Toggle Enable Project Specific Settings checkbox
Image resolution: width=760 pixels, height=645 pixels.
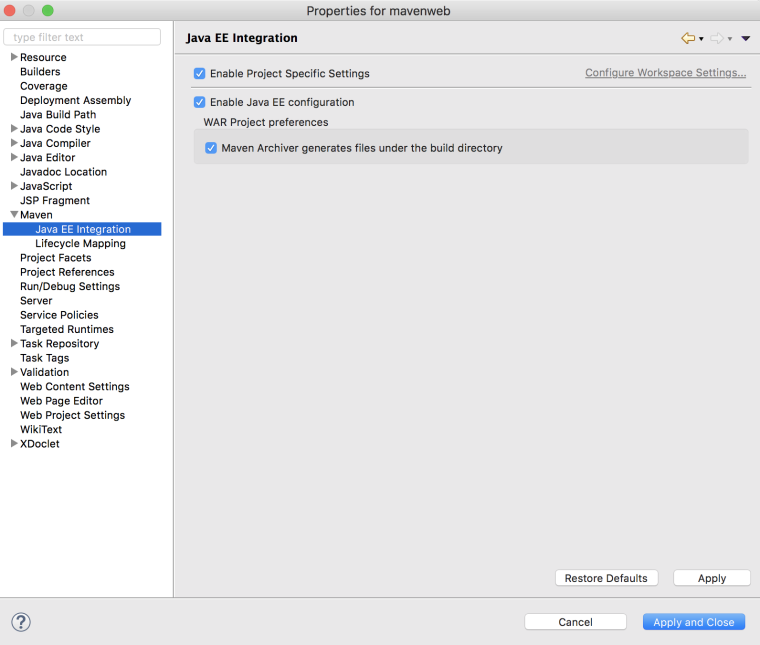point(199,74)
